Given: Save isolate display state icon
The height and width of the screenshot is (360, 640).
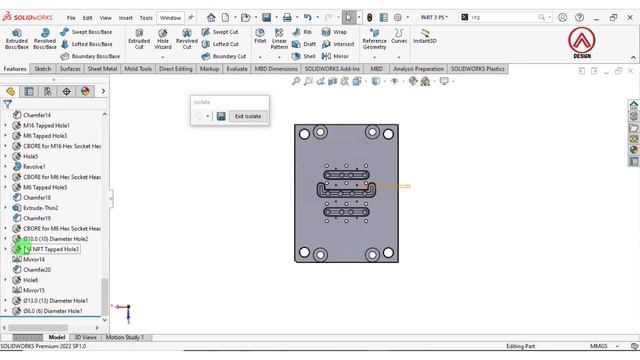Looking at the screenshot, I should 221,116.
